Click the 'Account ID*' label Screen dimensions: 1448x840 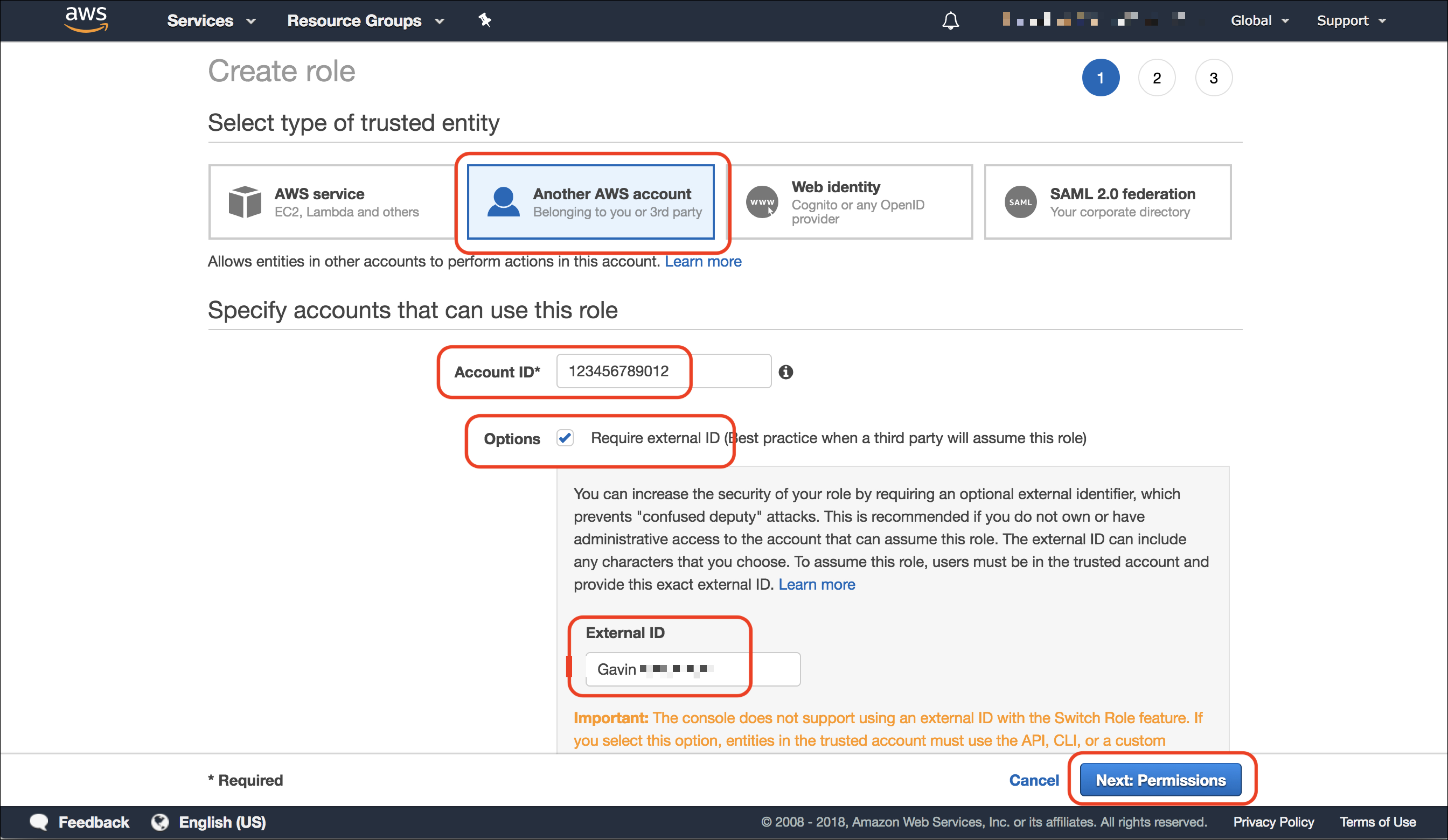(x=497, y=372)
